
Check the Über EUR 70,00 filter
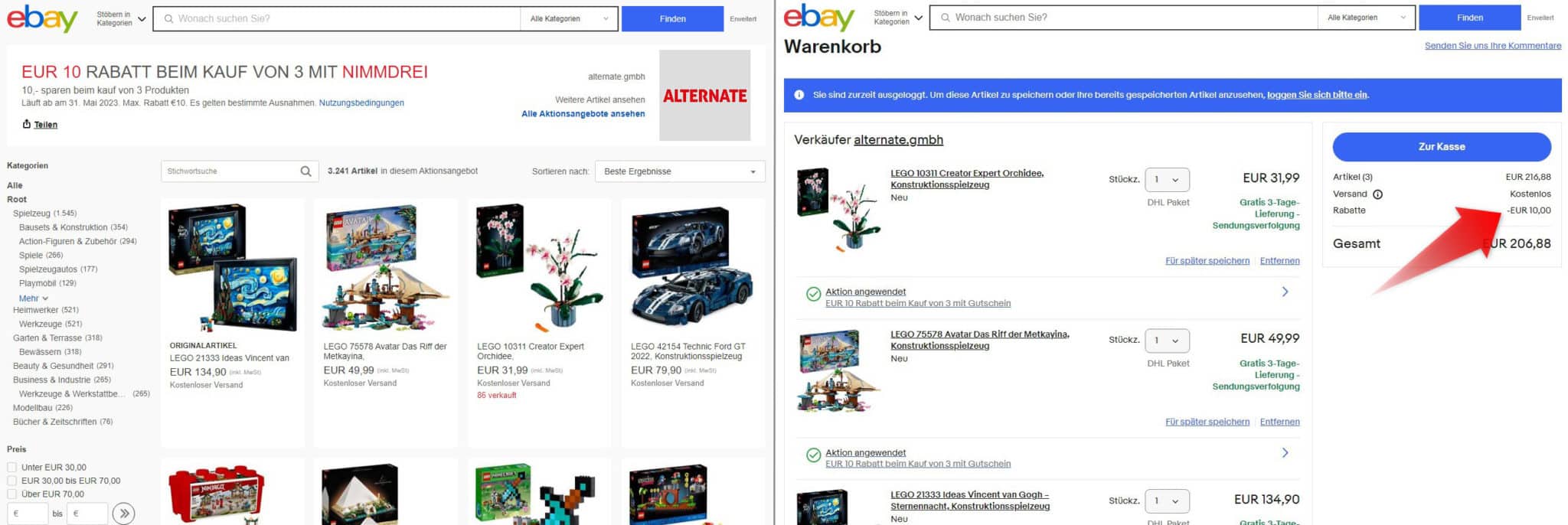coord(11,494)
